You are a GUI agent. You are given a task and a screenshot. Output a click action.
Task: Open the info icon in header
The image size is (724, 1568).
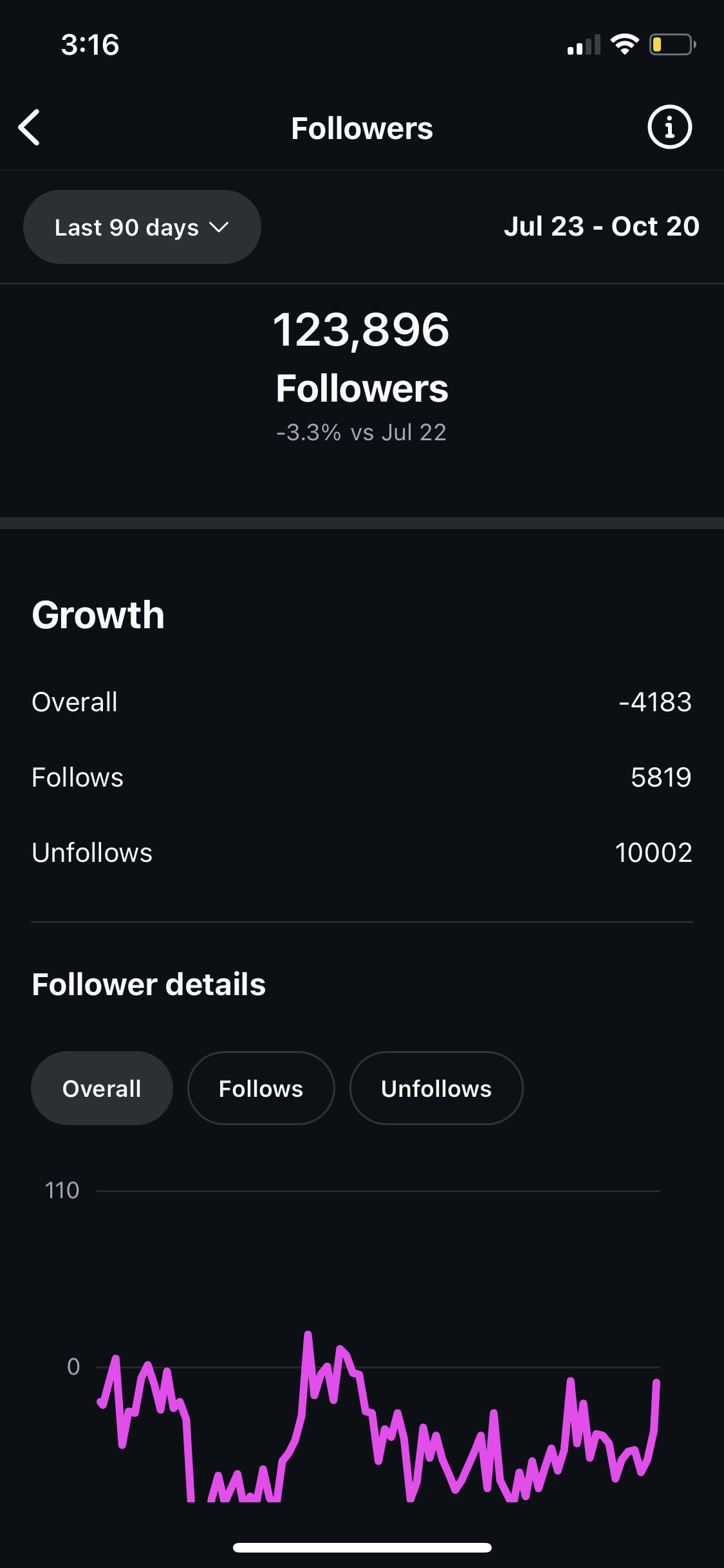click(x=669, y=127)
